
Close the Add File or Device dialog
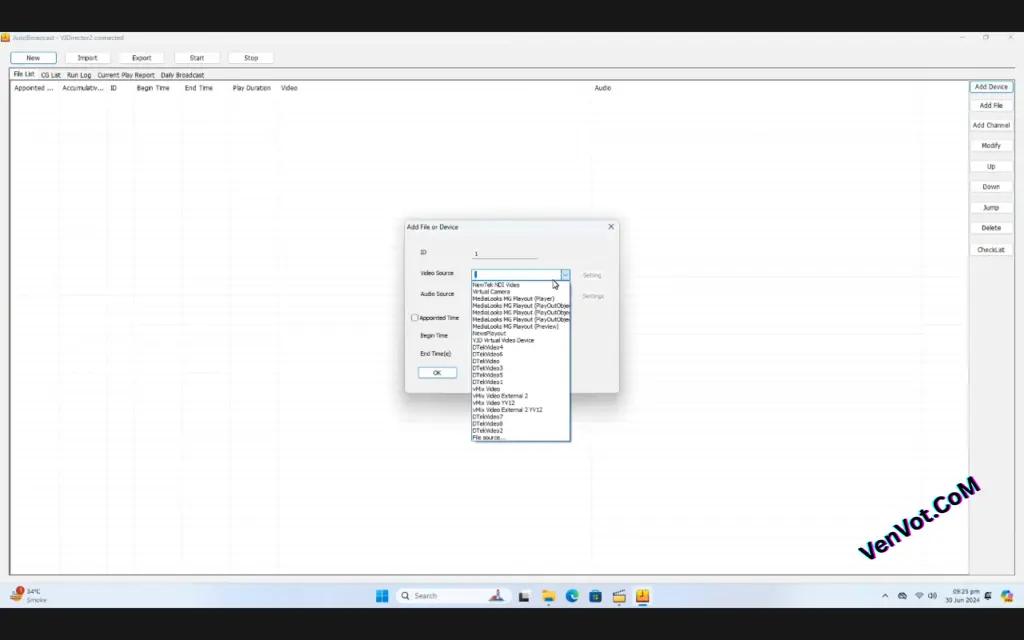611,227
